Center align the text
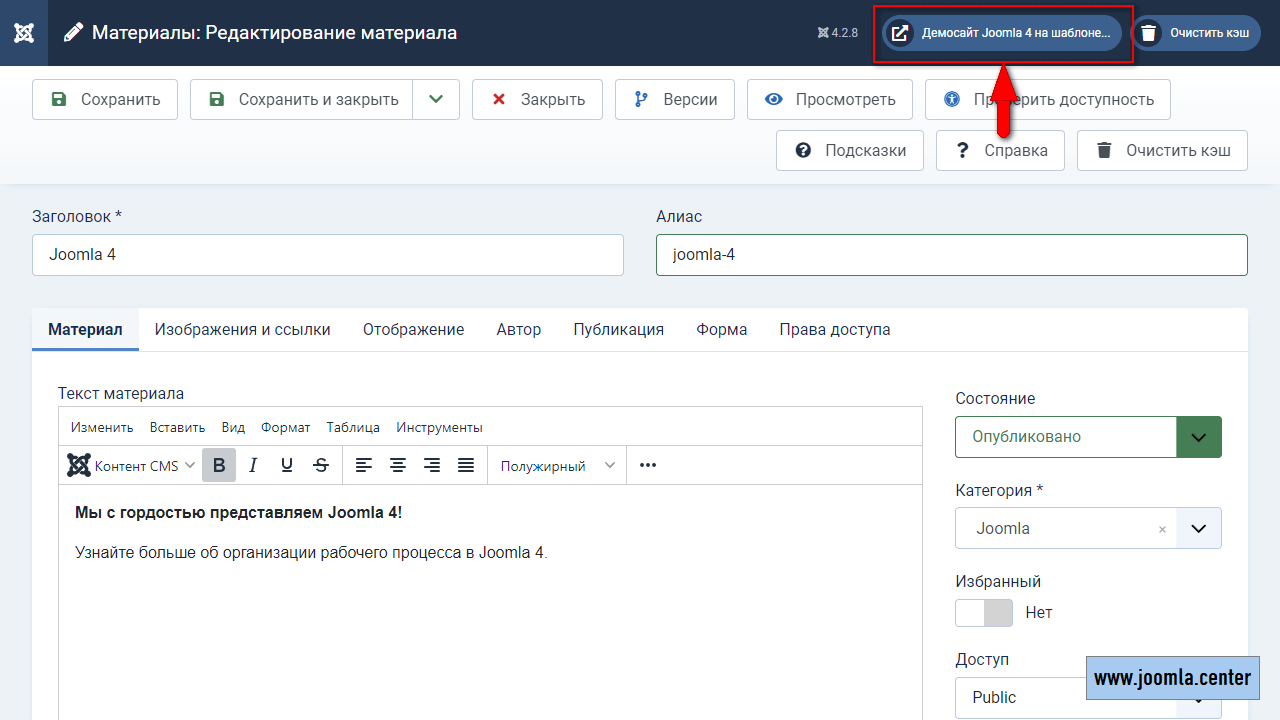 (x=398, y=465)
